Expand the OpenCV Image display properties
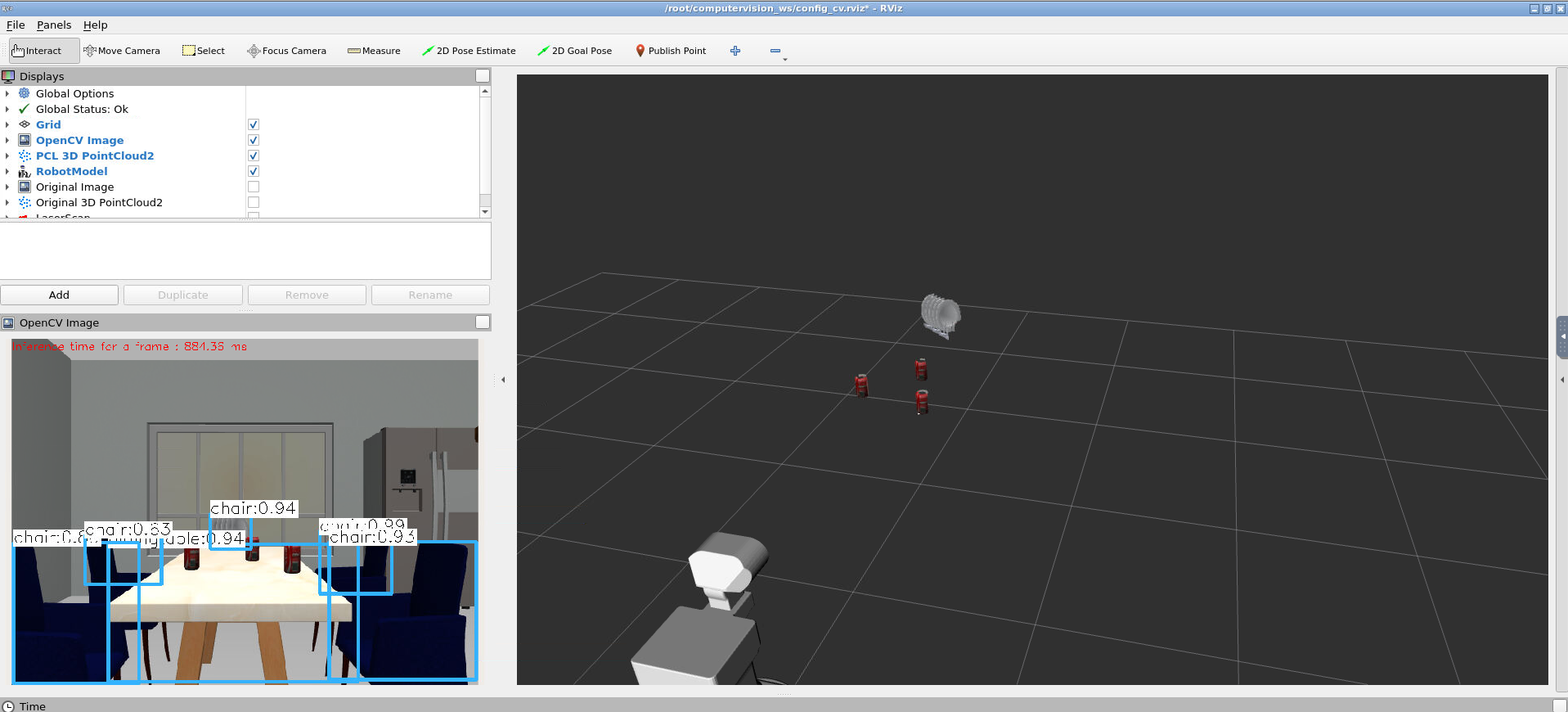Viewport: 1568px width, 712px height. (x=7, y=140)
